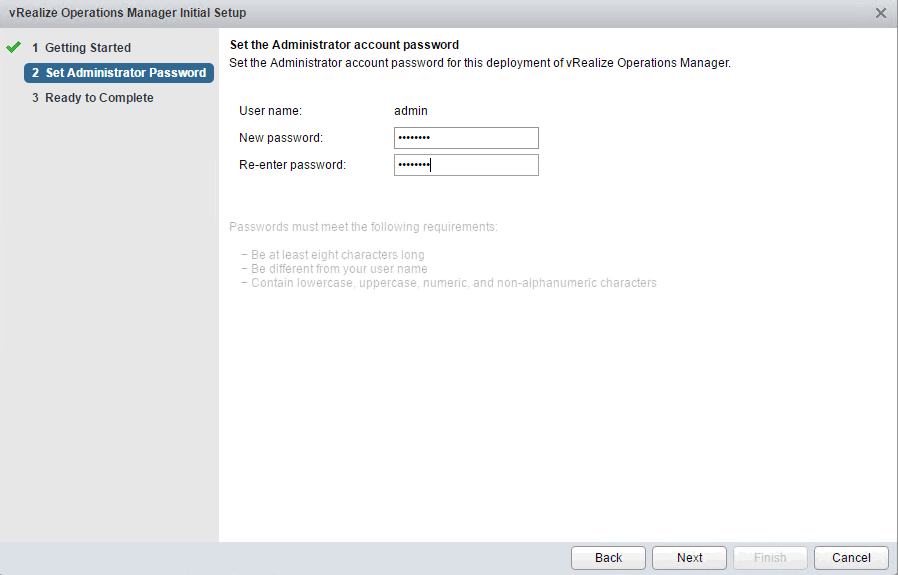Click the 'Re-enter password:' label

pyautogui.click(x=293, y=164)
